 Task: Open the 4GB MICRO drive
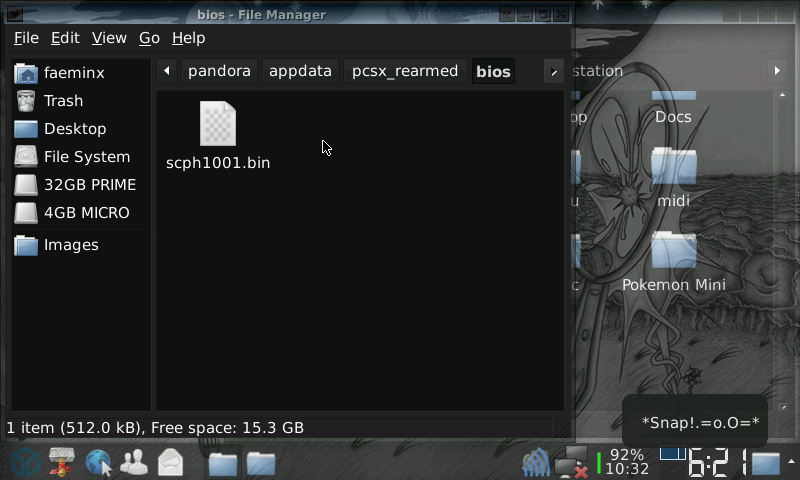click(x=86, y=213)
